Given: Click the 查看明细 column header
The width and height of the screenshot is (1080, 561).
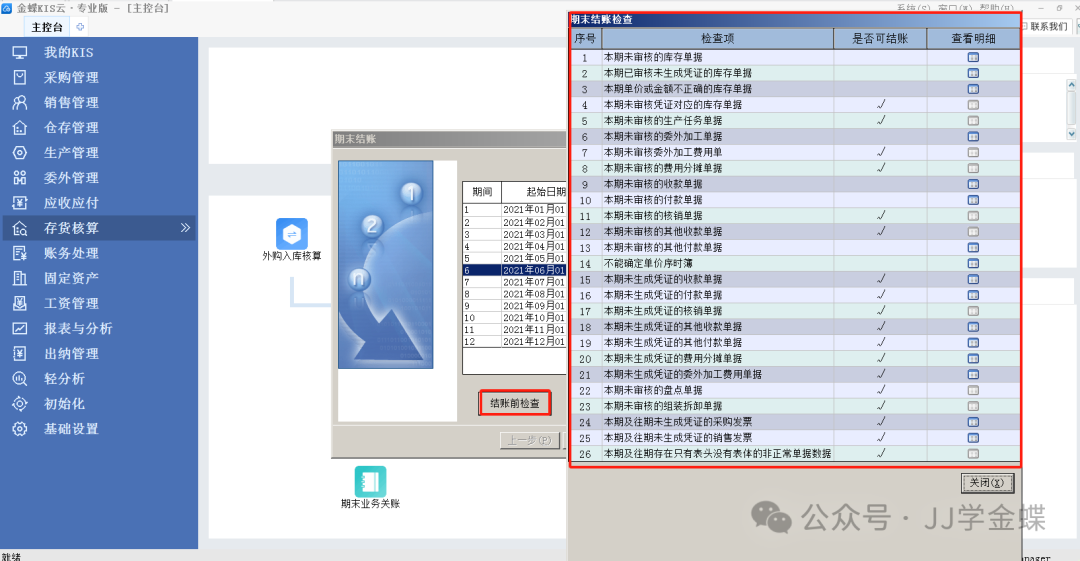Looking at the screenshot, I should point(973,38).
